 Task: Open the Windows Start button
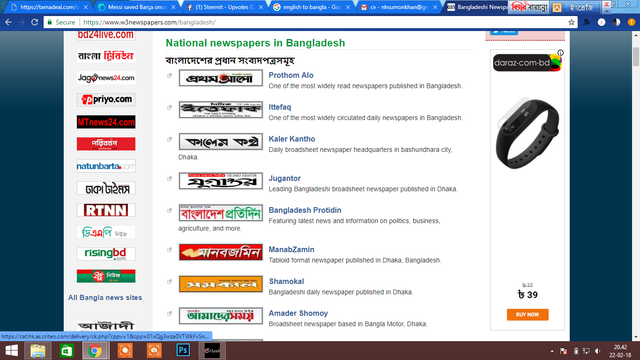pyautogui.click(x=11, y=351)
